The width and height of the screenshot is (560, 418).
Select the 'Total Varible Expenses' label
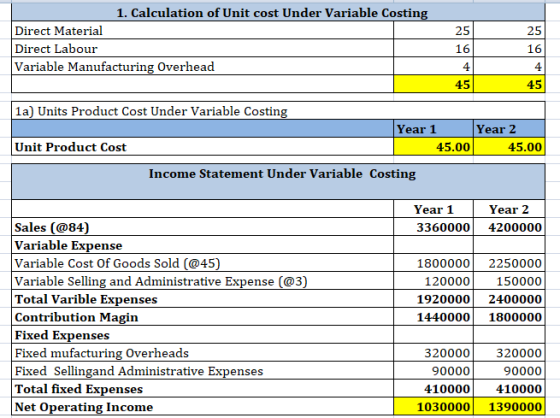pos(202,299)
